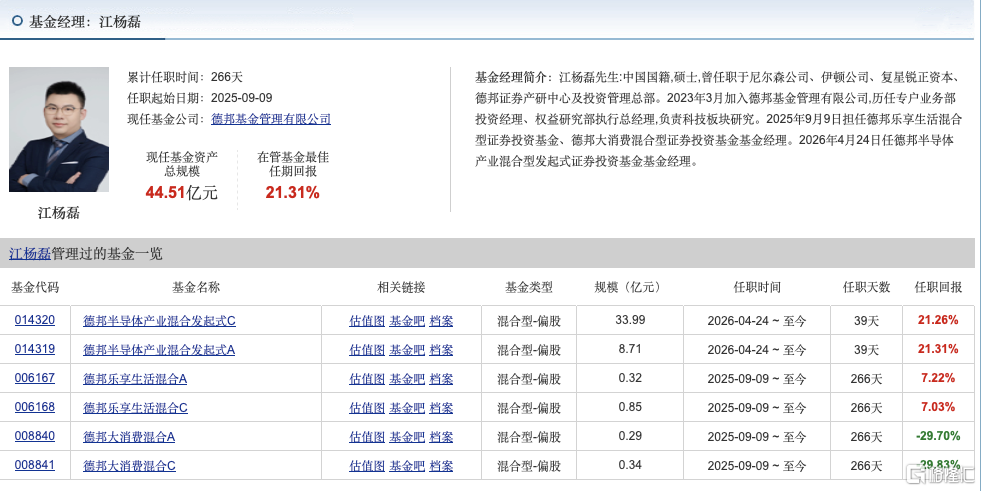Viewport: 981px width, 491px height.
Task: Open 档案 for fund 008841
Action: (x=441, y=465)
